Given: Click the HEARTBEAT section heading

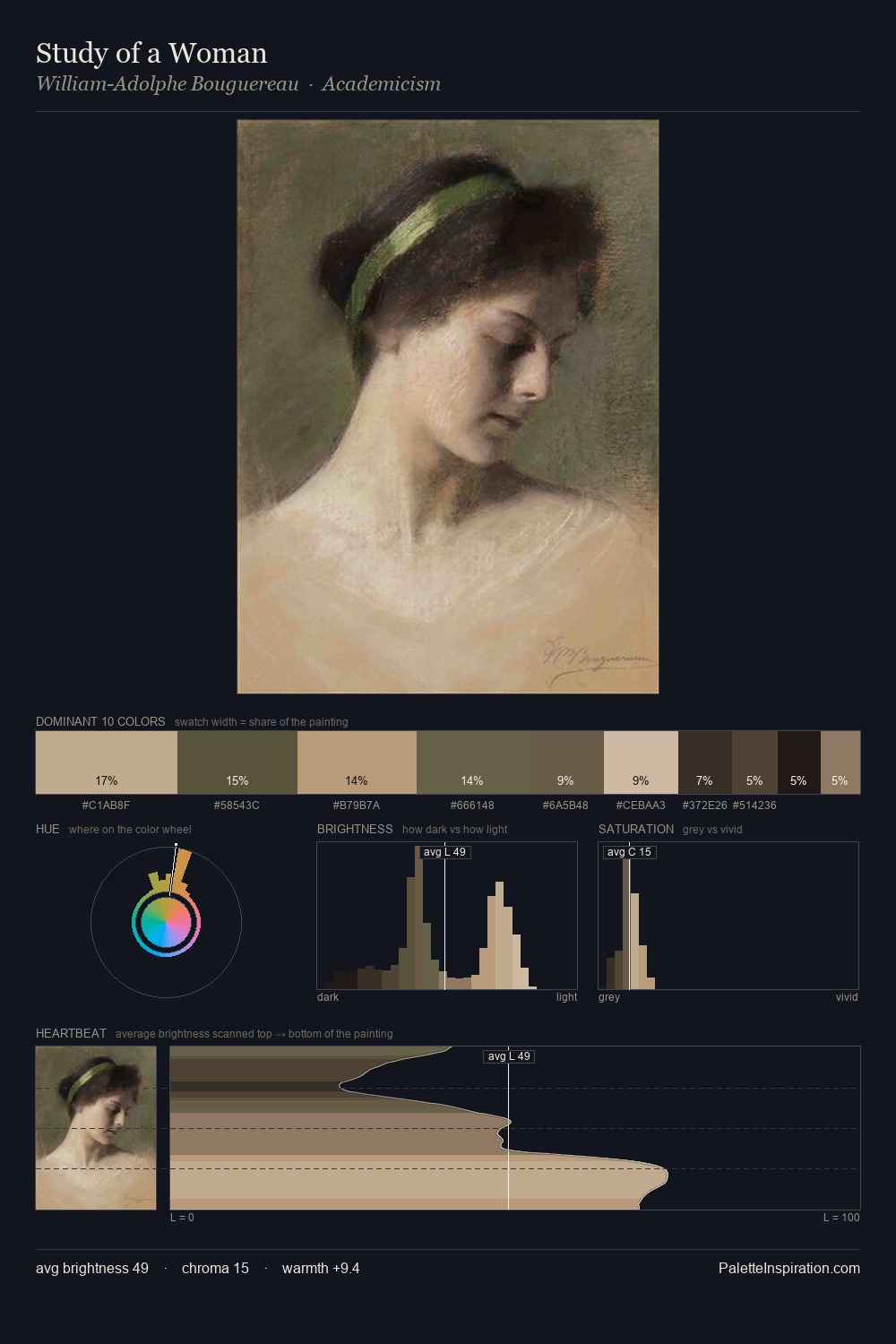Looking at the screenshot, I should 71,1033.
